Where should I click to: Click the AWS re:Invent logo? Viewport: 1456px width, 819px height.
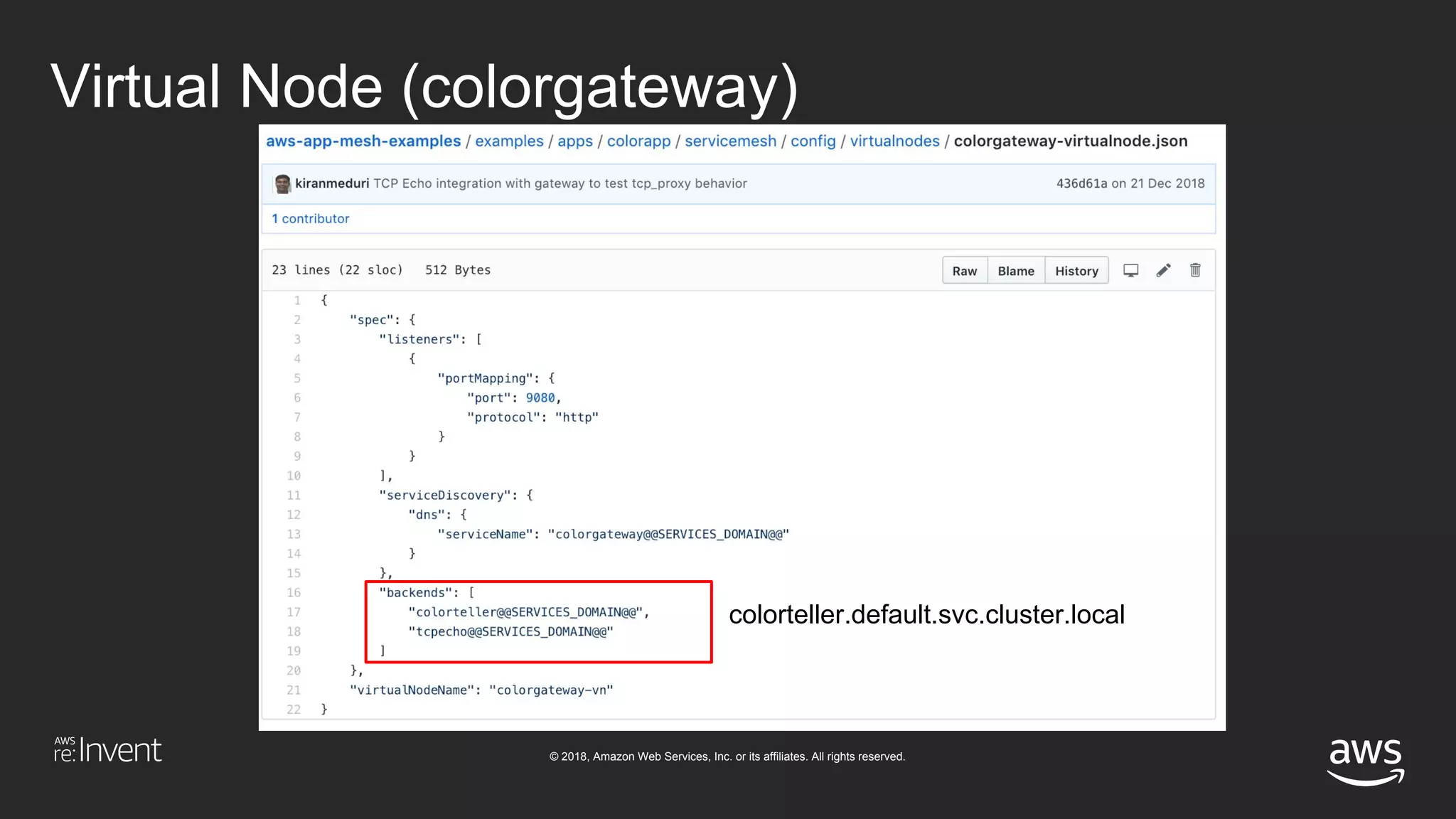click(x=108, y=750)
